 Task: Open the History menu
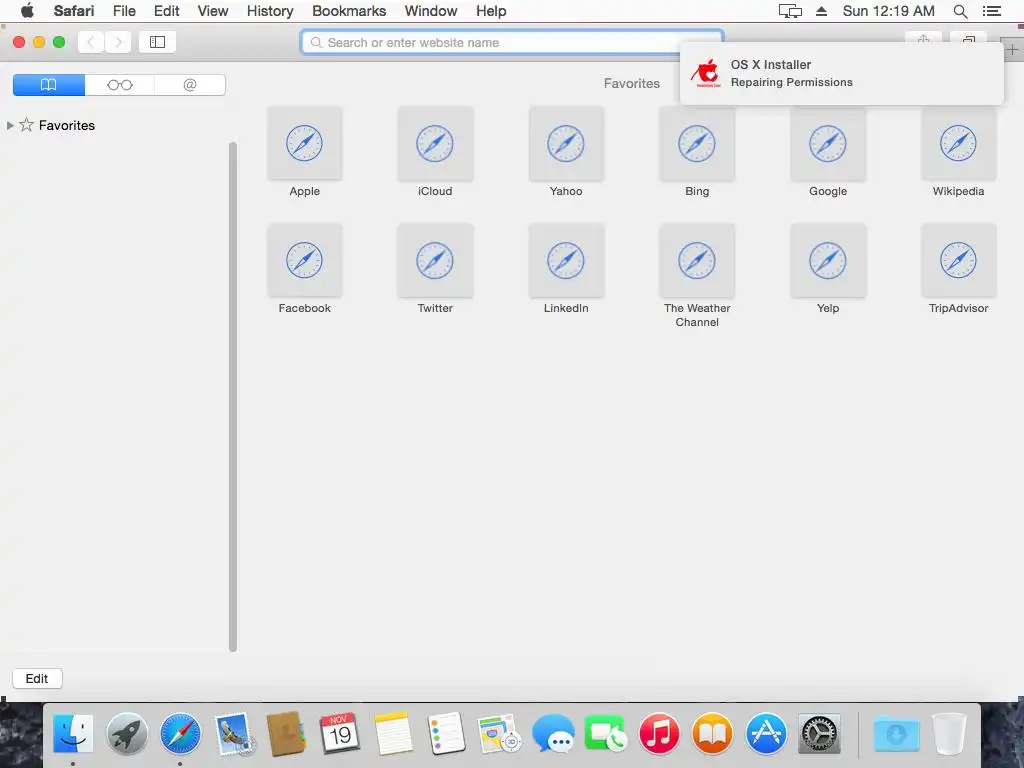(x=270, y=11)
